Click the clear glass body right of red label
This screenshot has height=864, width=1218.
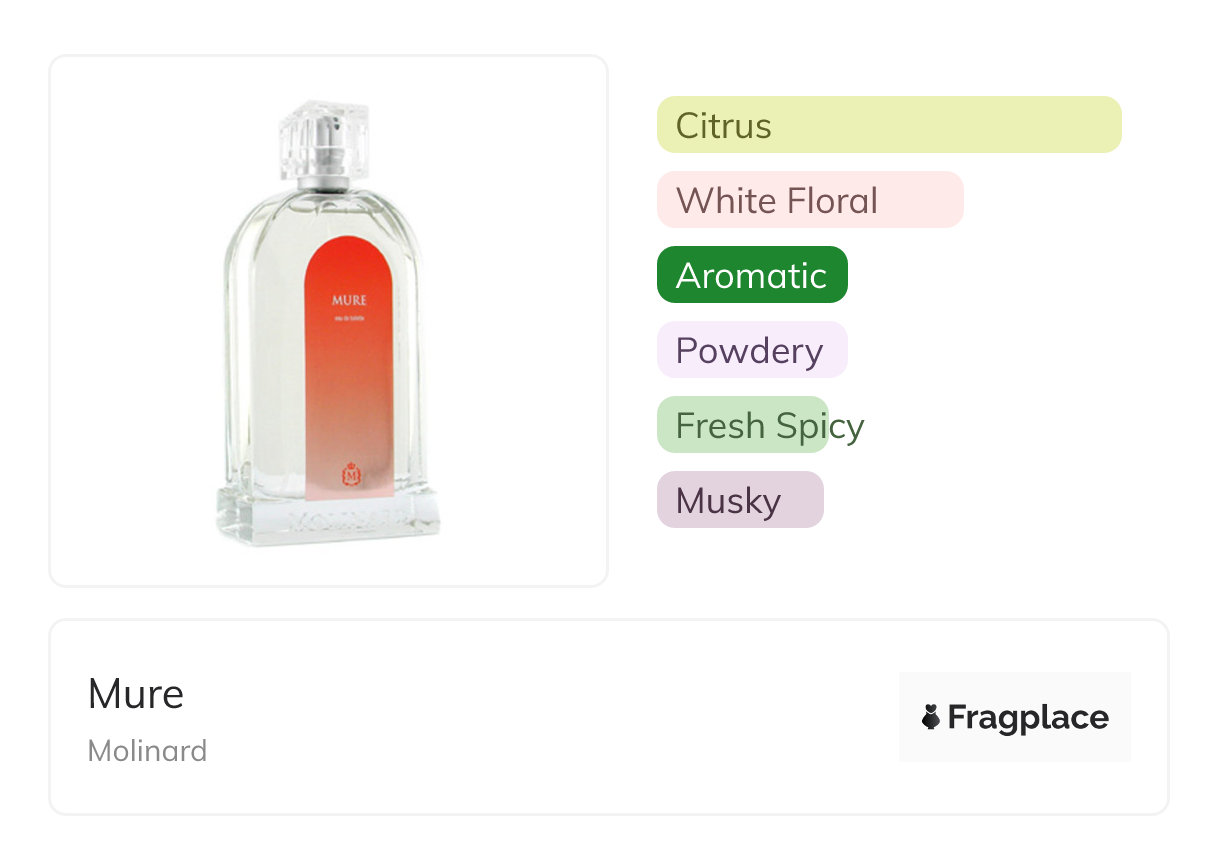pyautogui.click(x=409, y=350)
